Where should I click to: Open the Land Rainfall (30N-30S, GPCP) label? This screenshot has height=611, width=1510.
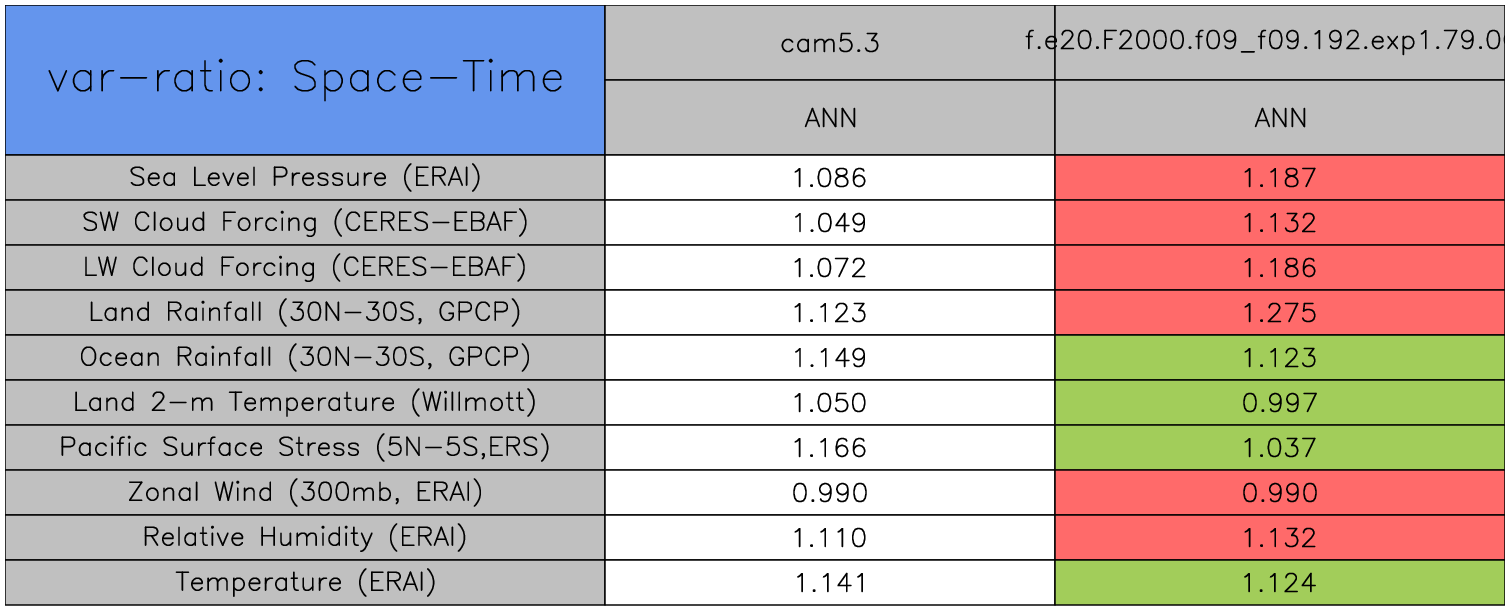click(x=305, y=313)
